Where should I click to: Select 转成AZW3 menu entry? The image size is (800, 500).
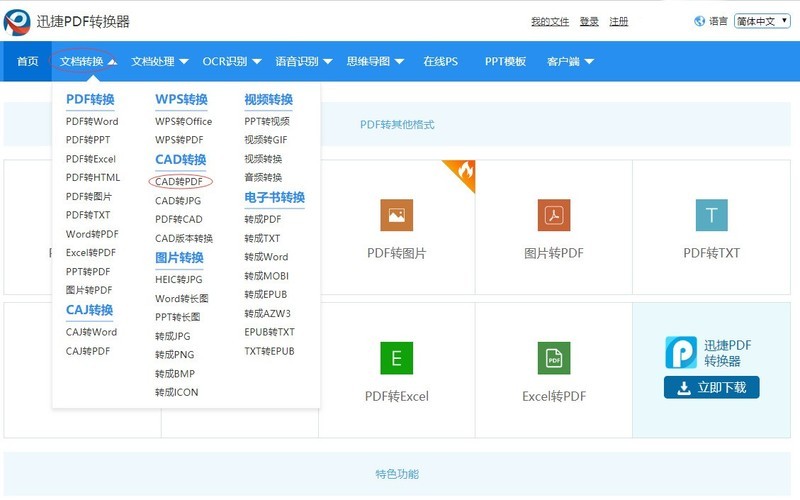tap(267, 313)
